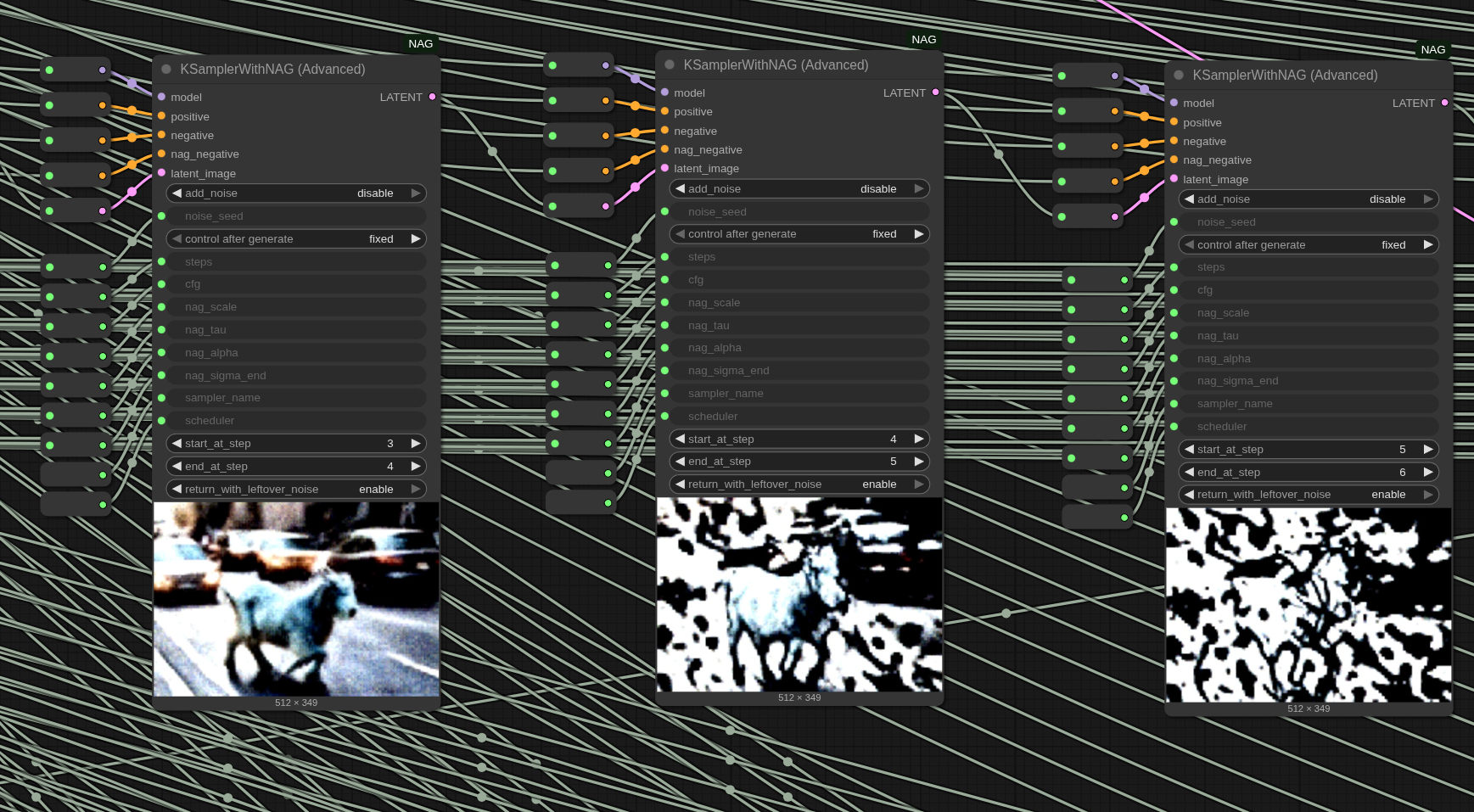Increase start_at_step with right arrow on middle node
1474x812 pixels.
pyautogui.click(x=919, y=440)
